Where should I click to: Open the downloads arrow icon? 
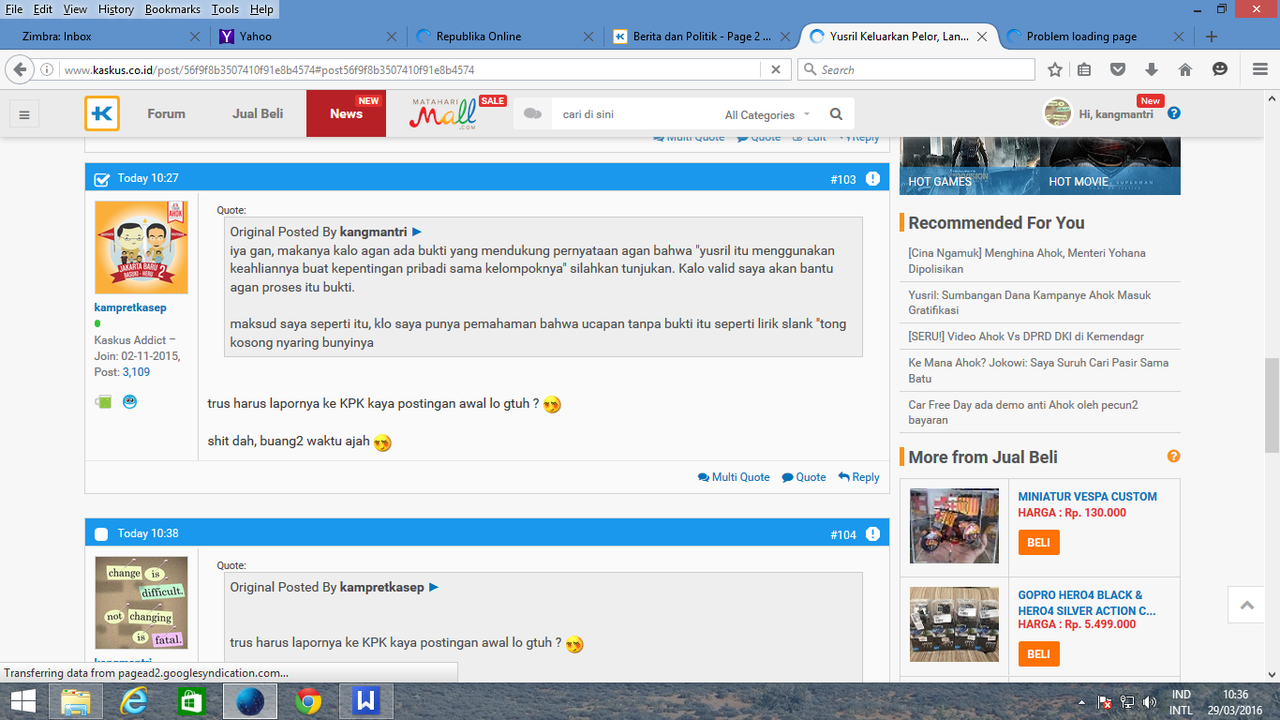point(1151,70)
